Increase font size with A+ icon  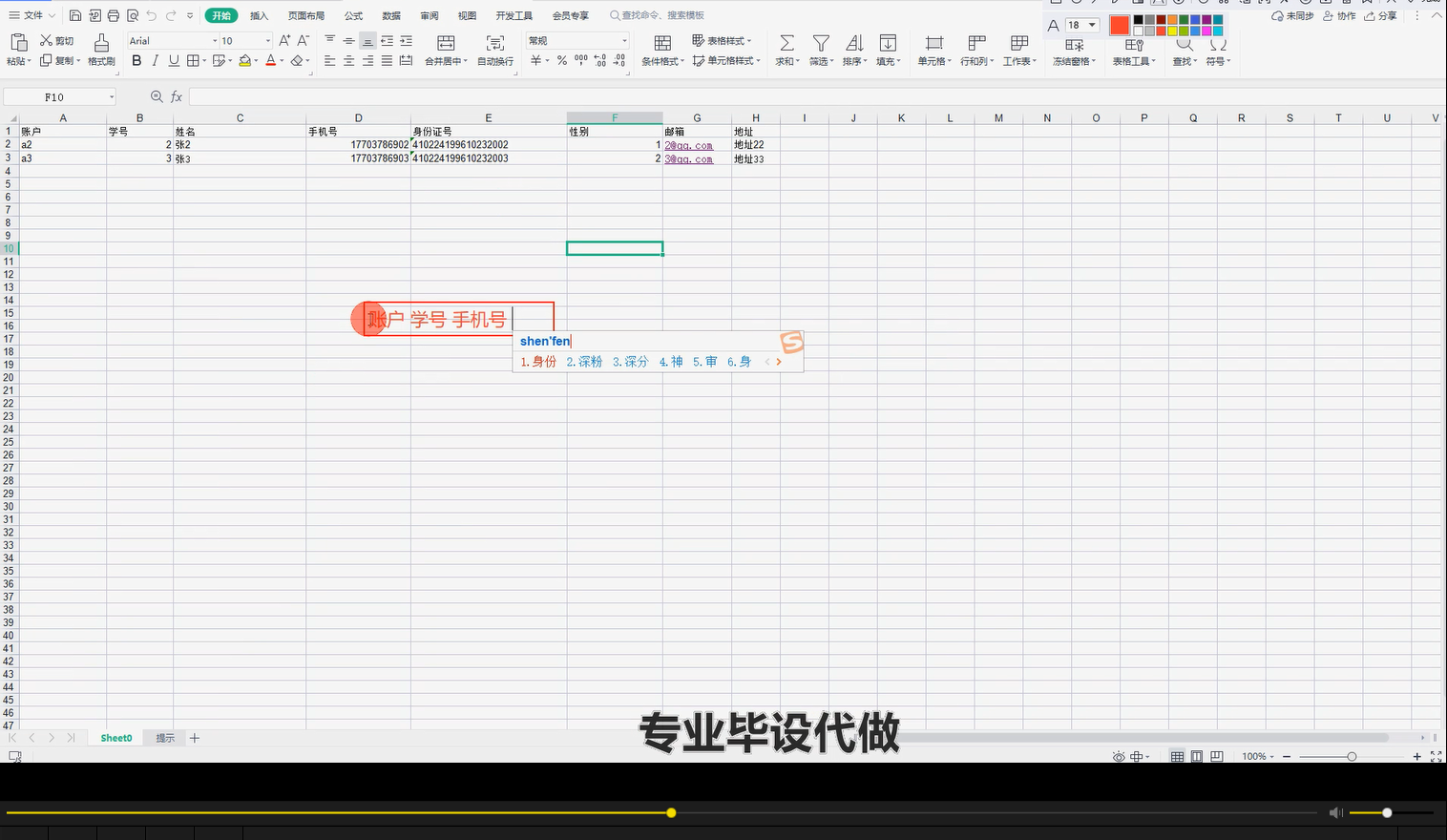pos(284,40)
